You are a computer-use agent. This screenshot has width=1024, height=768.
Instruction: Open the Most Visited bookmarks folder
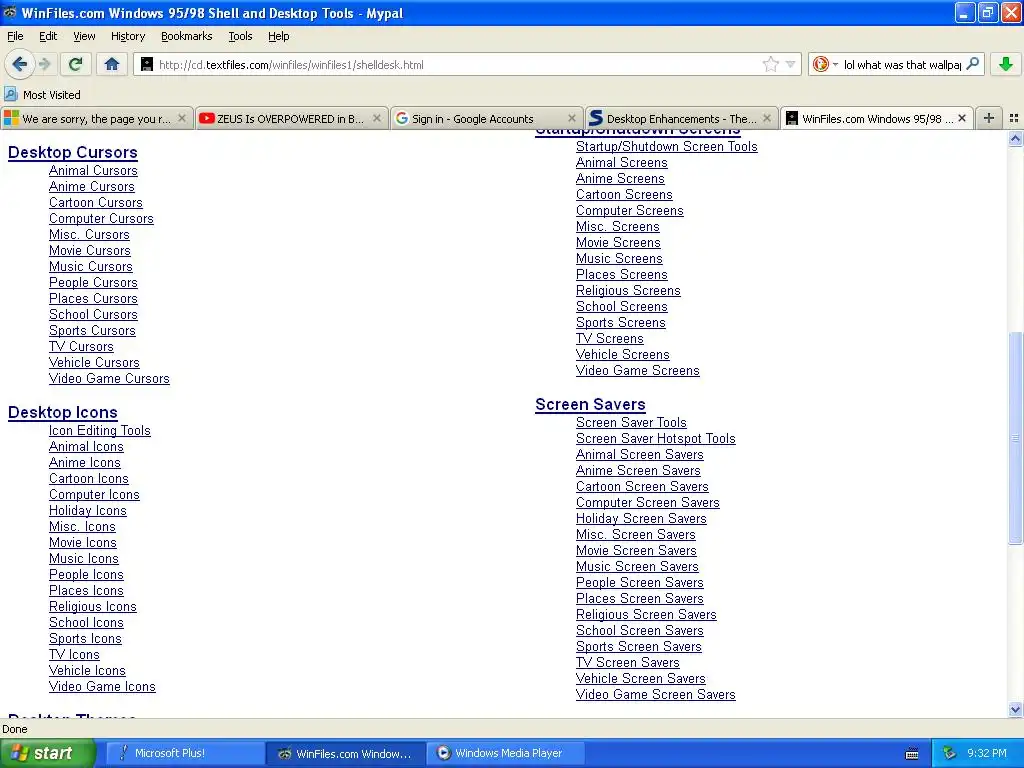[x=42, y=95]
